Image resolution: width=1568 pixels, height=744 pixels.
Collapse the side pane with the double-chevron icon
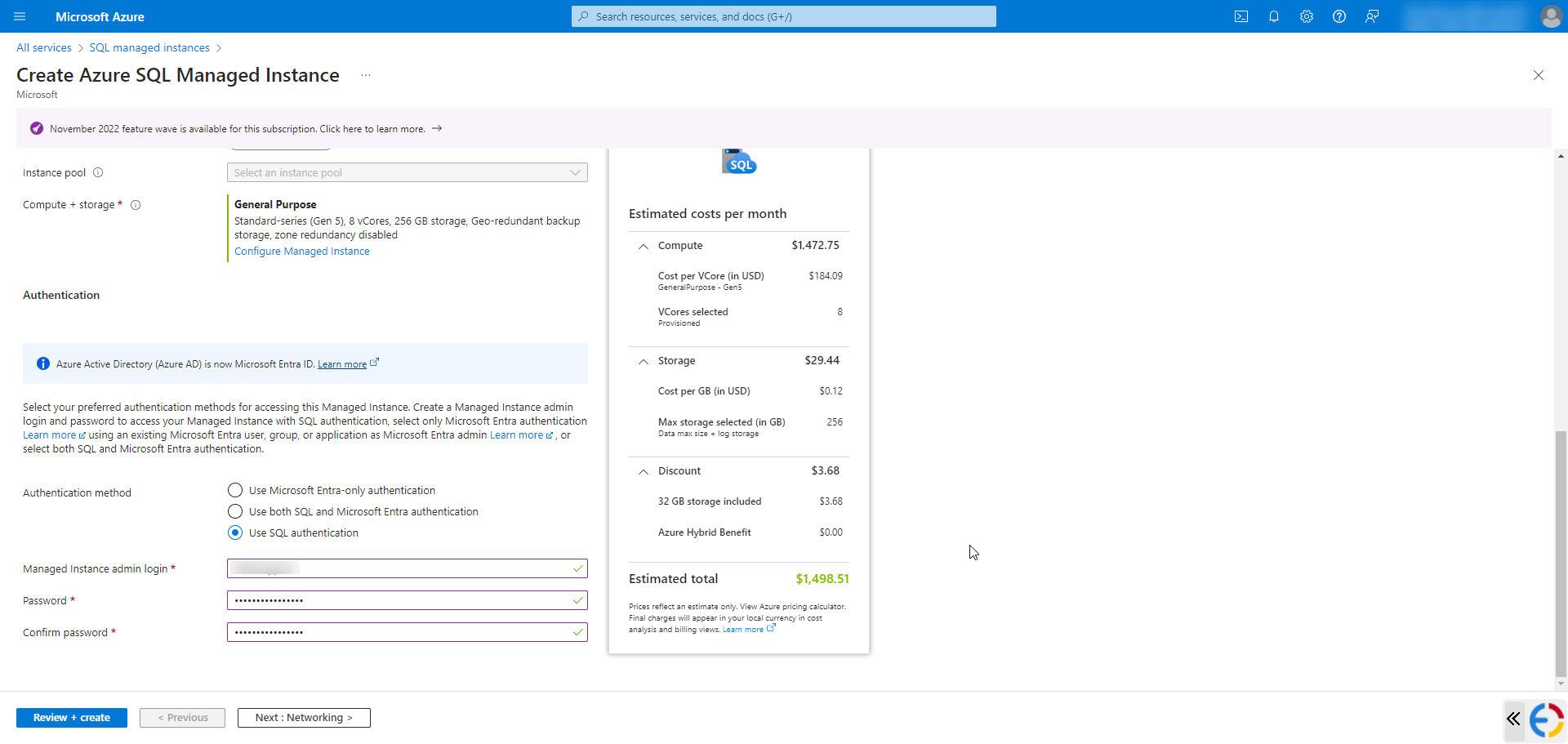[x=1513, y=719]
